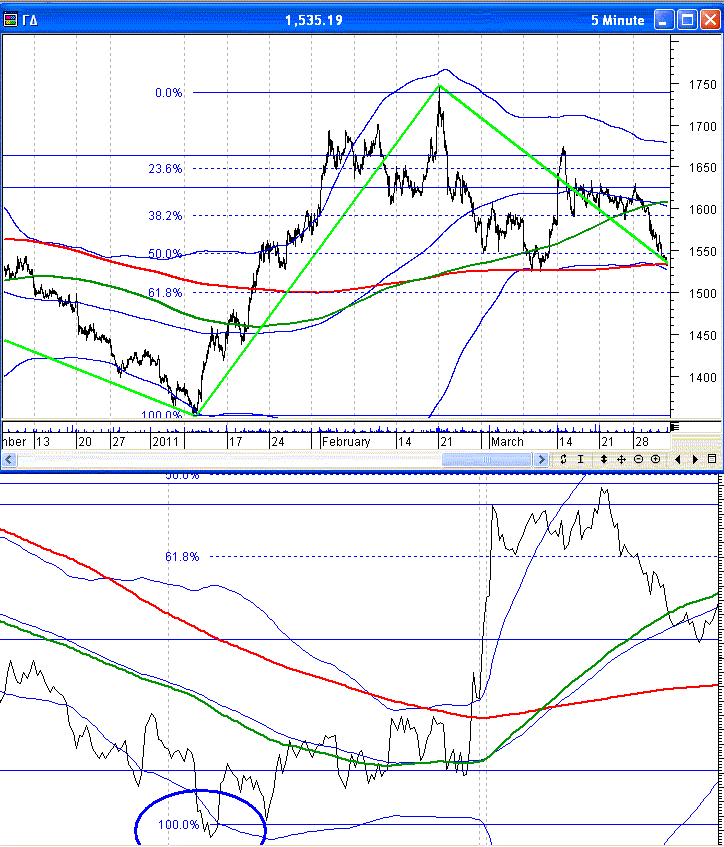
Task: Select the 61.8% Fibonacci label in upper chart
Action: coord(166,293)
